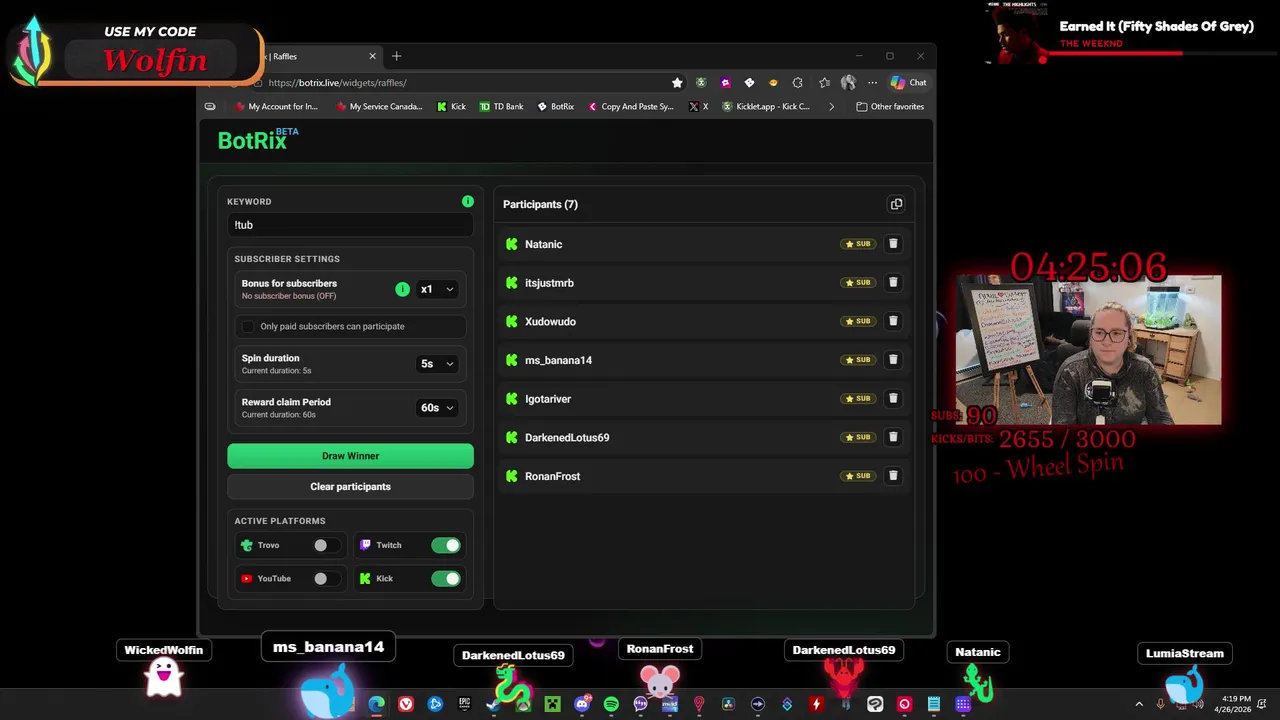Disable the Twitch platform toggle

click(x=446, y=545)
